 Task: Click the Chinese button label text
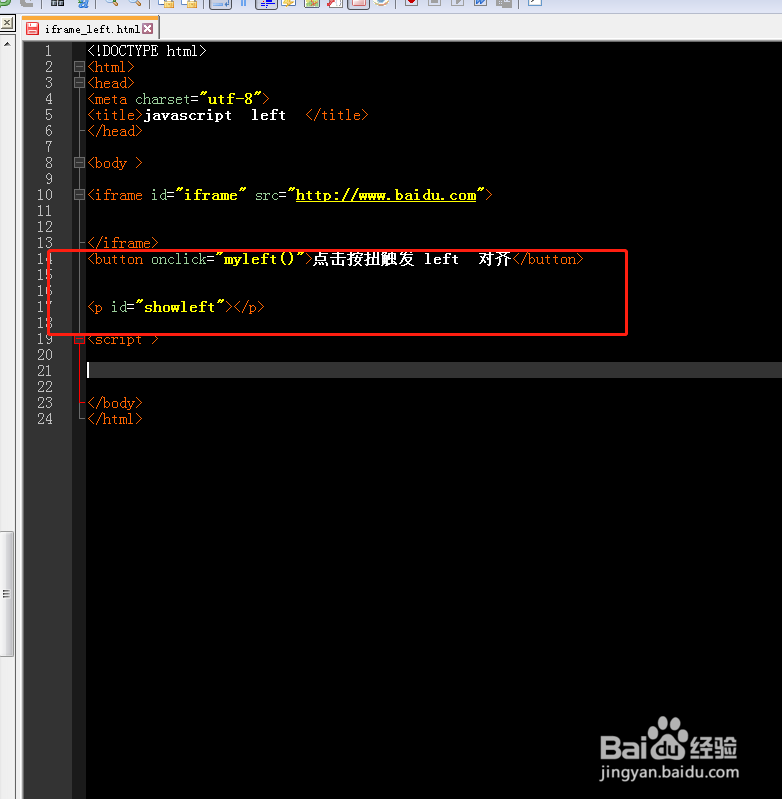(412, 259)
